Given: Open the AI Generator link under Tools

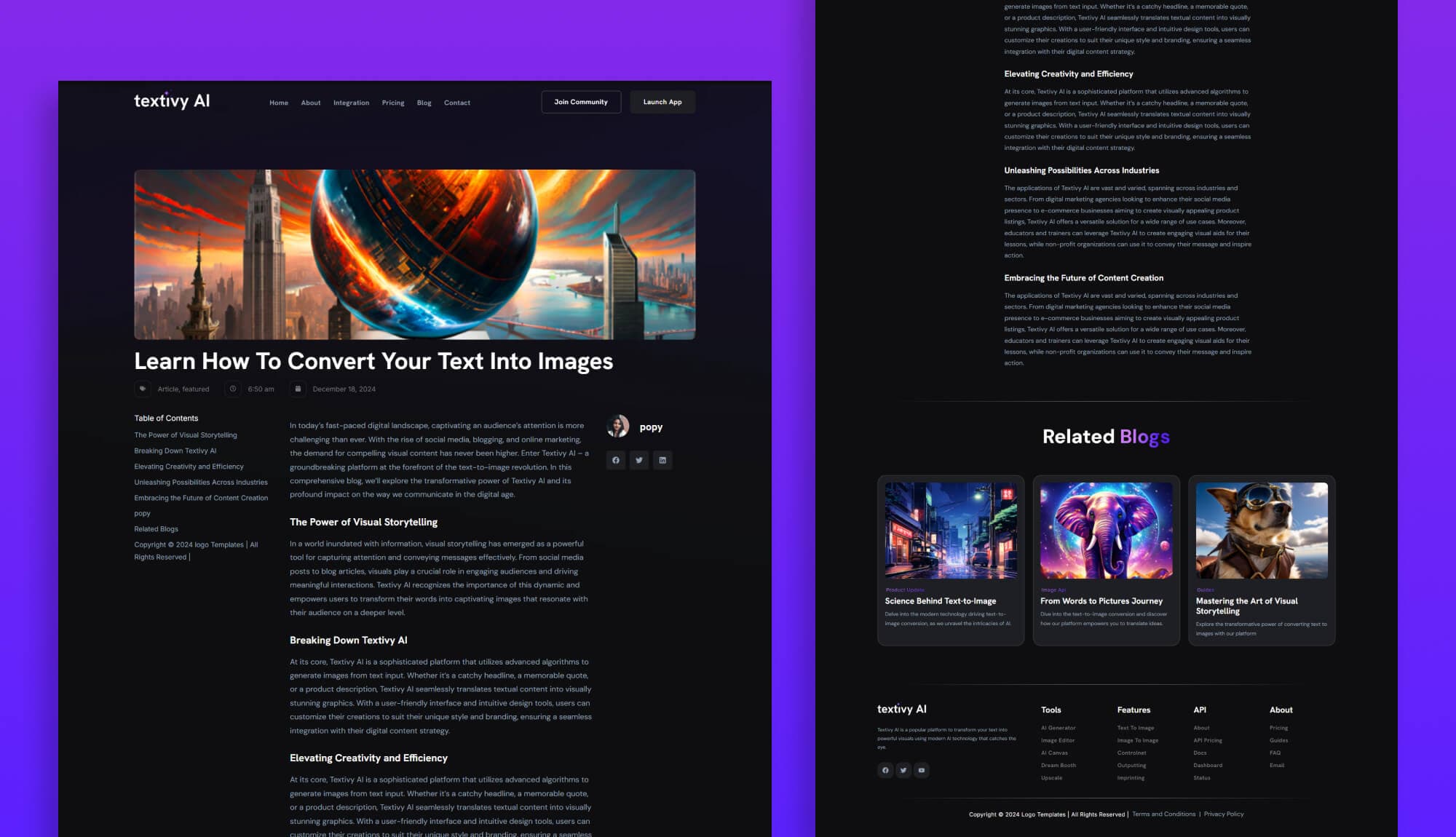Looking at the screenshot, I should click(x=1058, y=727).
